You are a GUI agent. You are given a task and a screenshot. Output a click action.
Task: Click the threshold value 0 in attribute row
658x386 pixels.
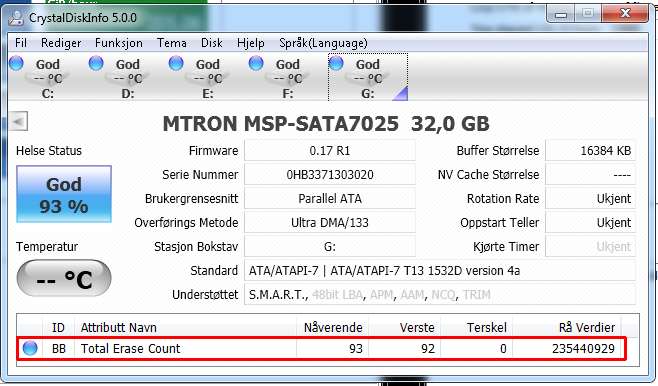click(x=503, y=349)
